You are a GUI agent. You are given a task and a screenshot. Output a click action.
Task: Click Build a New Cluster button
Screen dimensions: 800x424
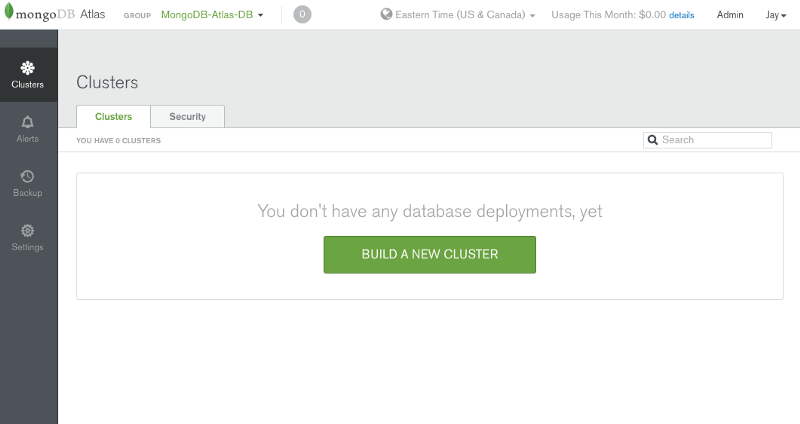tap(430, 255)
